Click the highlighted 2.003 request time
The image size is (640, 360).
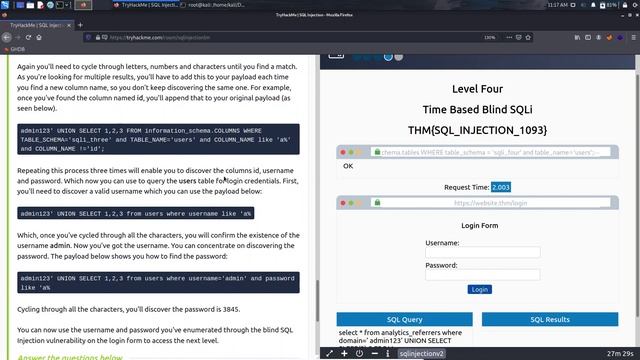501,187
